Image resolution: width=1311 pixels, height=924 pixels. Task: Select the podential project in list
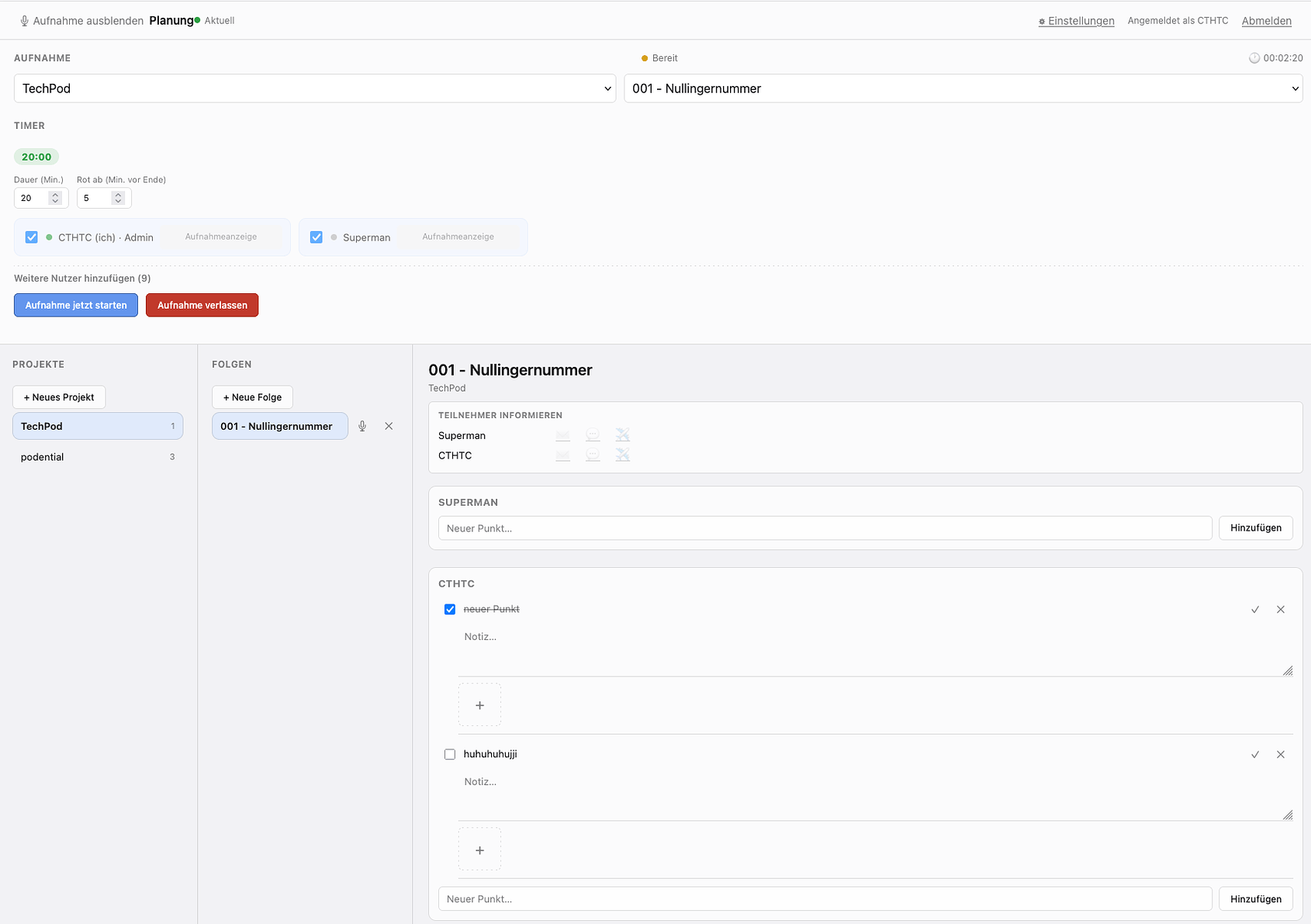98,457
